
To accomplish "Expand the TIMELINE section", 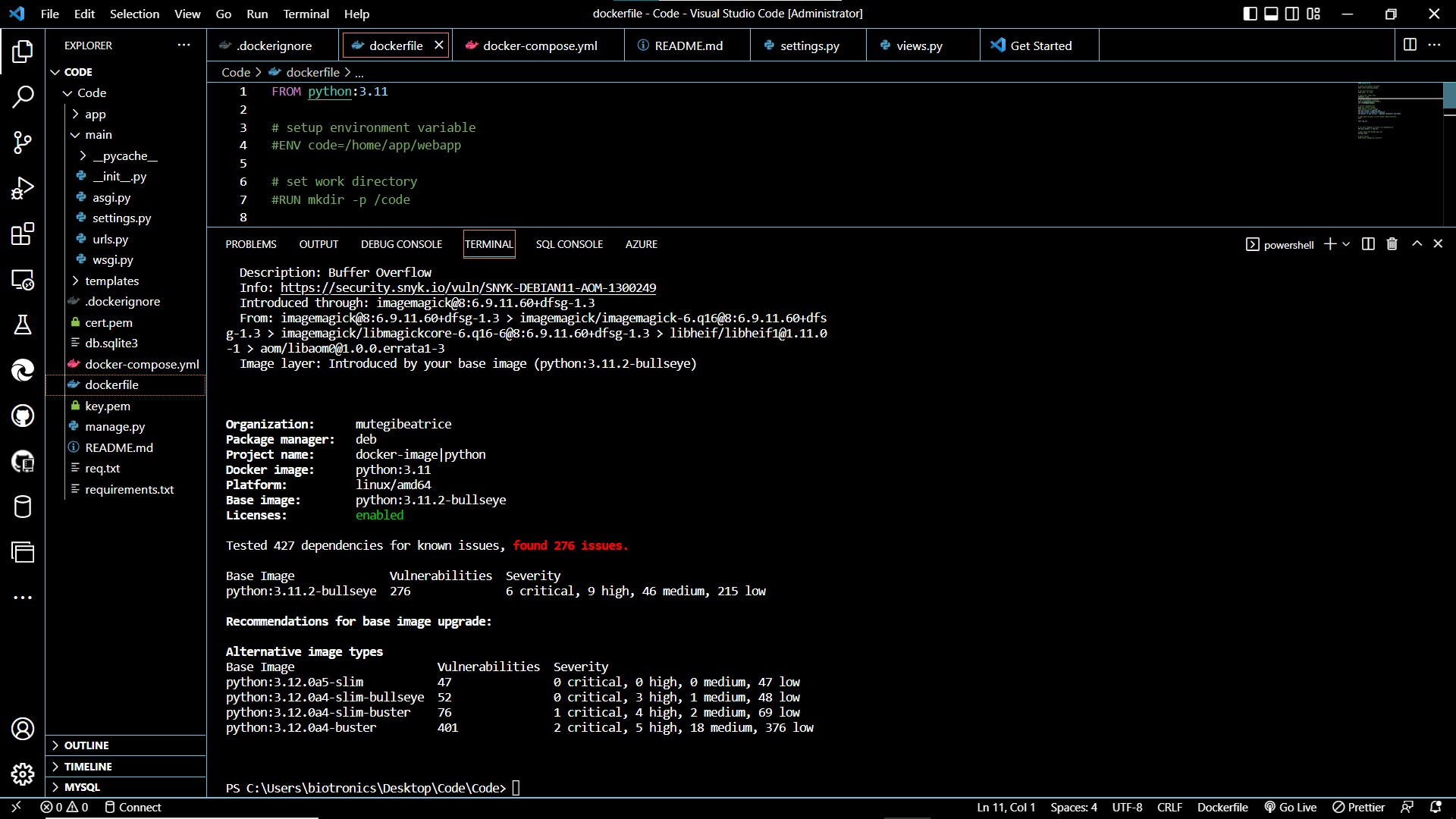I will click(x=126, y=767).
